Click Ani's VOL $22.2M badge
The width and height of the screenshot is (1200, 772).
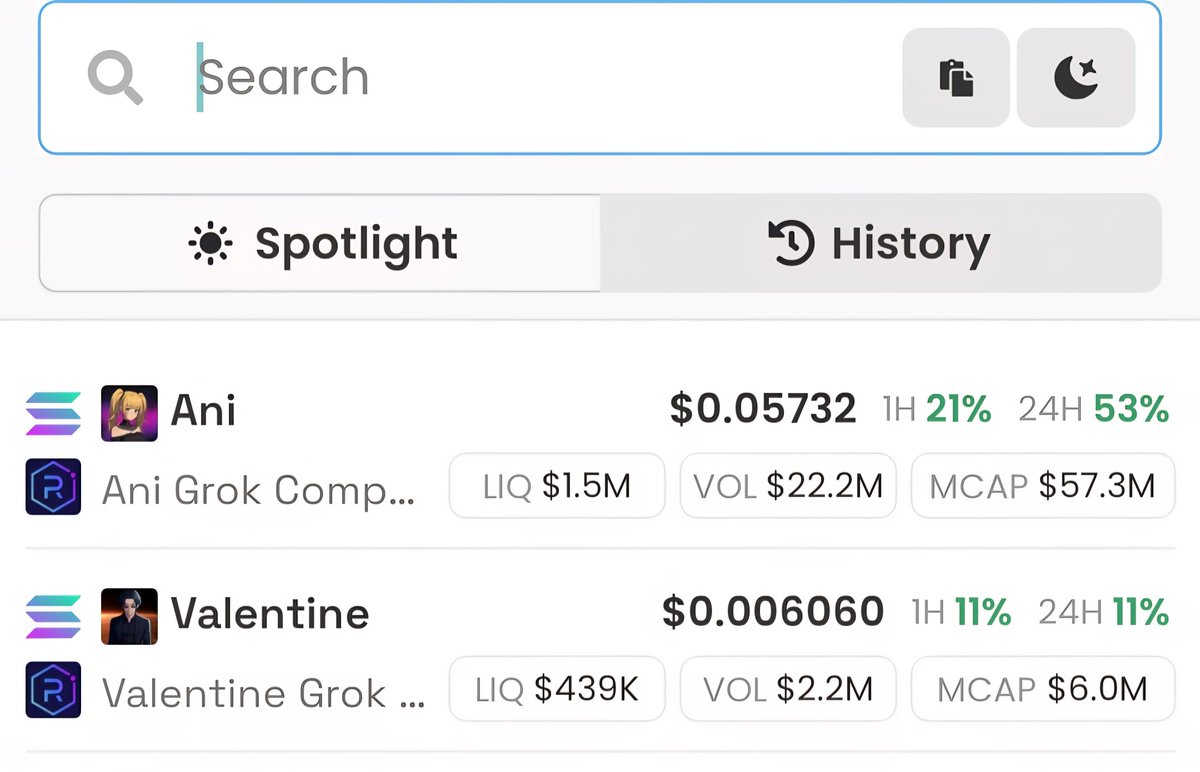click(788, 486)
